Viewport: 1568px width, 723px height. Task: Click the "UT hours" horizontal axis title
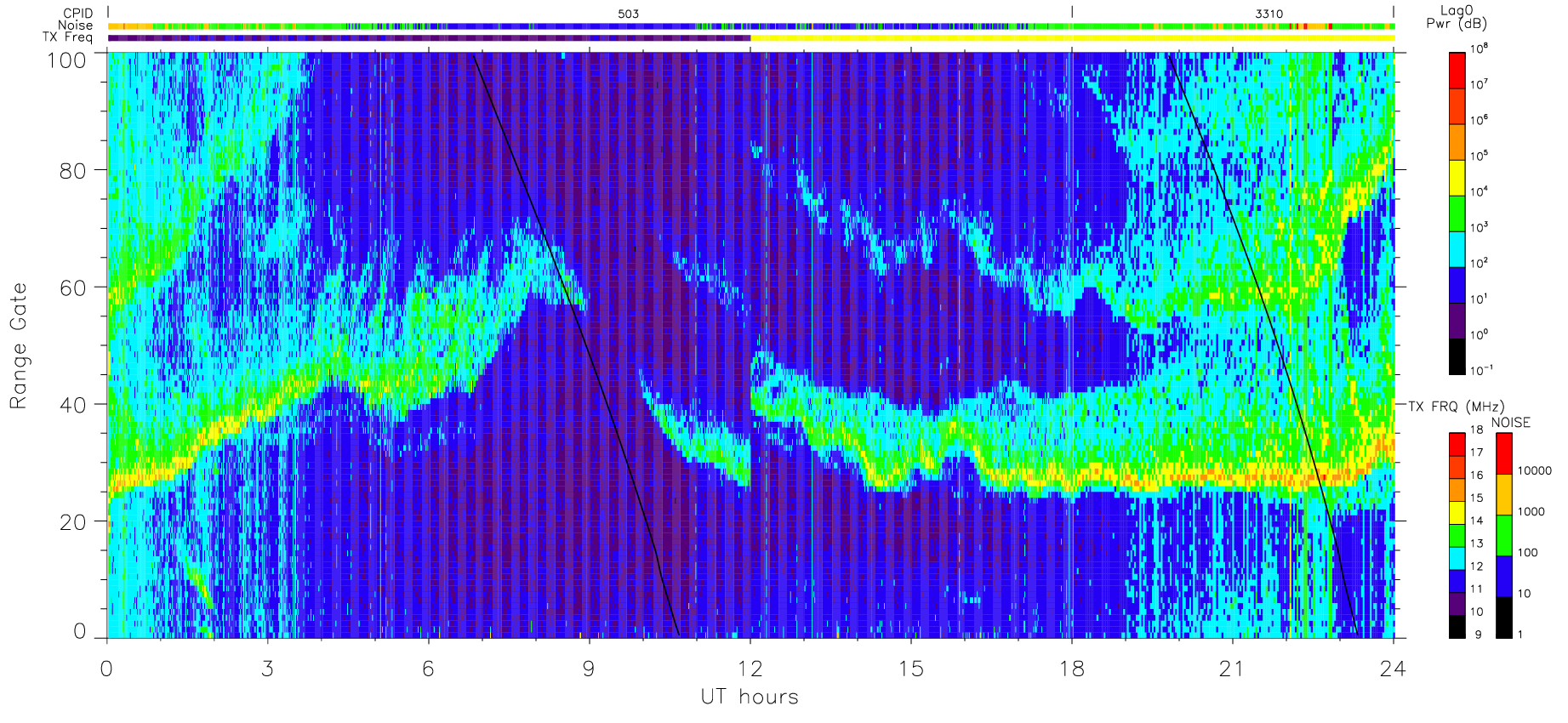click(x=750, y=697)
